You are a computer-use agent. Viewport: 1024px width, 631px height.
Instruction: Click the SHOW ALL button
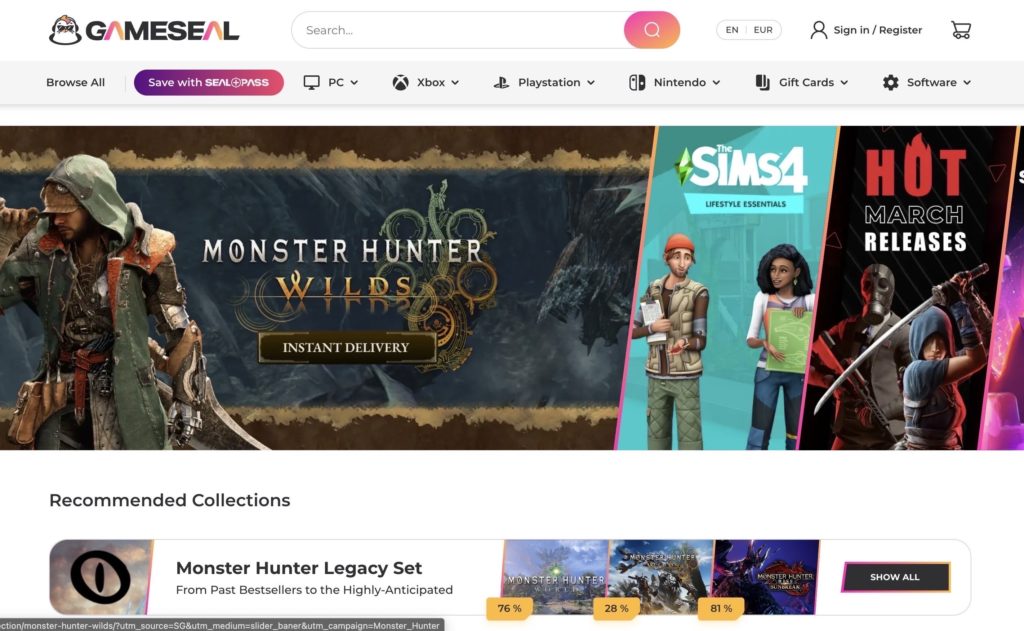click(895, 577)
